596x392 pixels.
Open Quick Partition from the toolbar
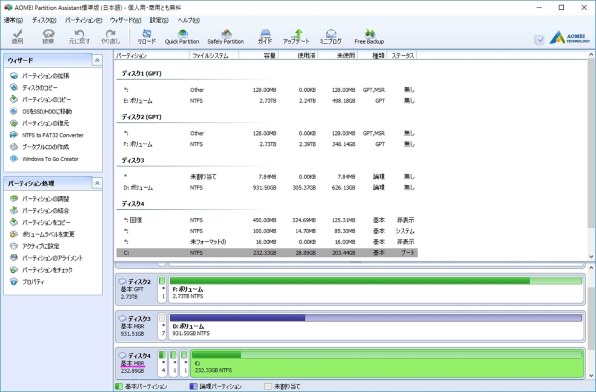click(x=182, y=37)
